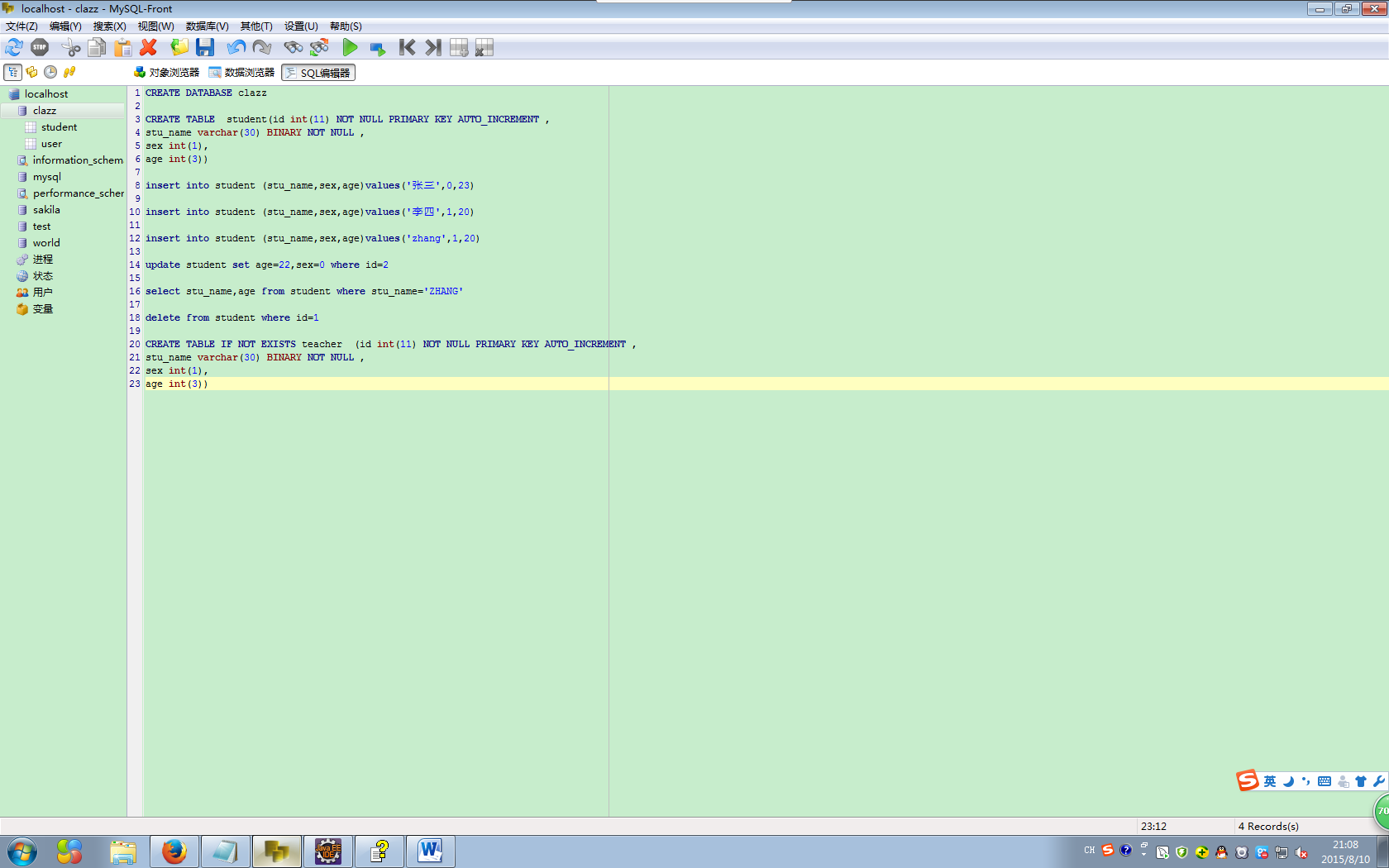Select the student table node
Viewport: 1389px width, 868px height.
click(x=59, y=127)
